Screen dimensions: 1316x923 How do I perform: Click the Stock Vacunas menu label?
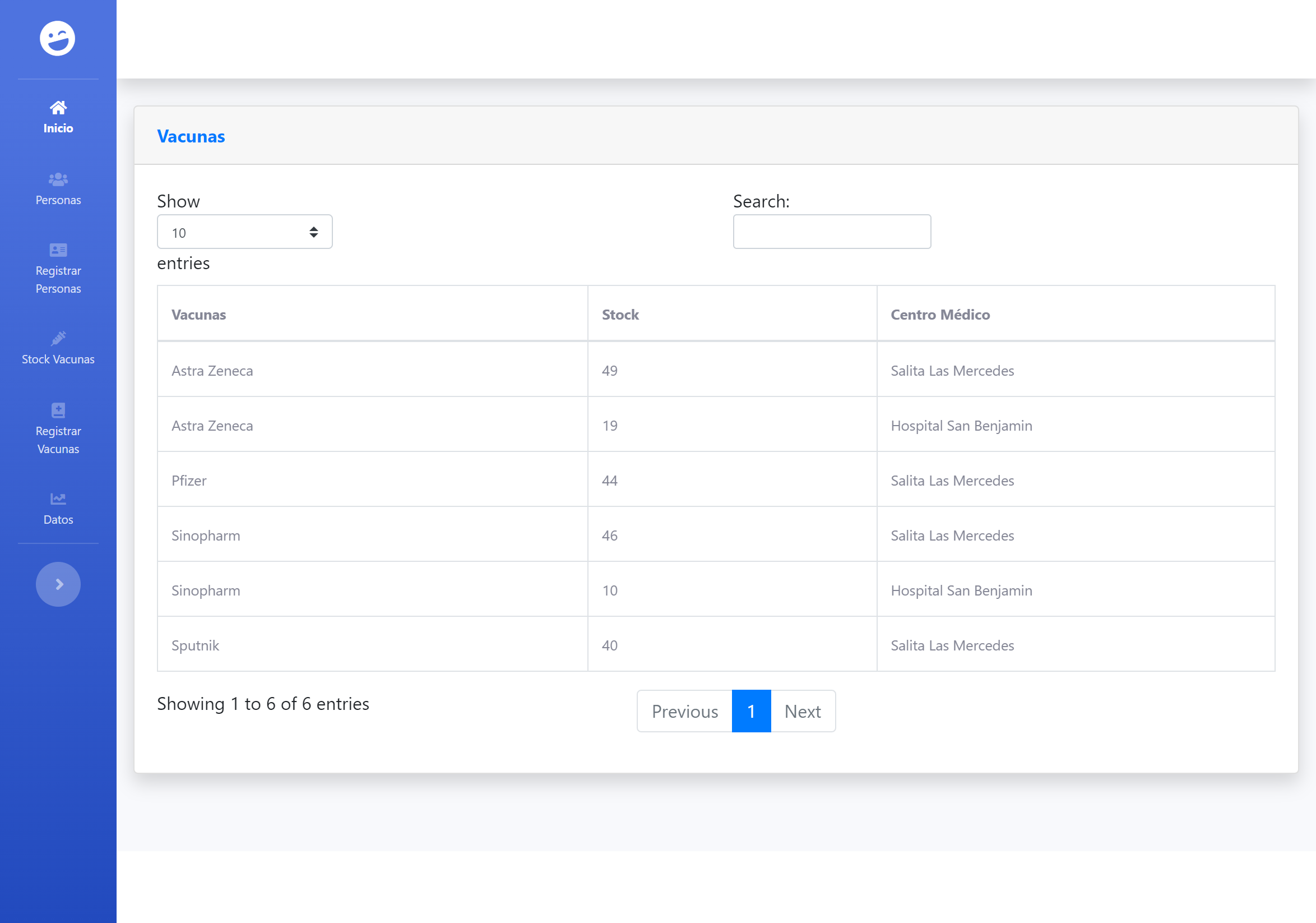58,359
